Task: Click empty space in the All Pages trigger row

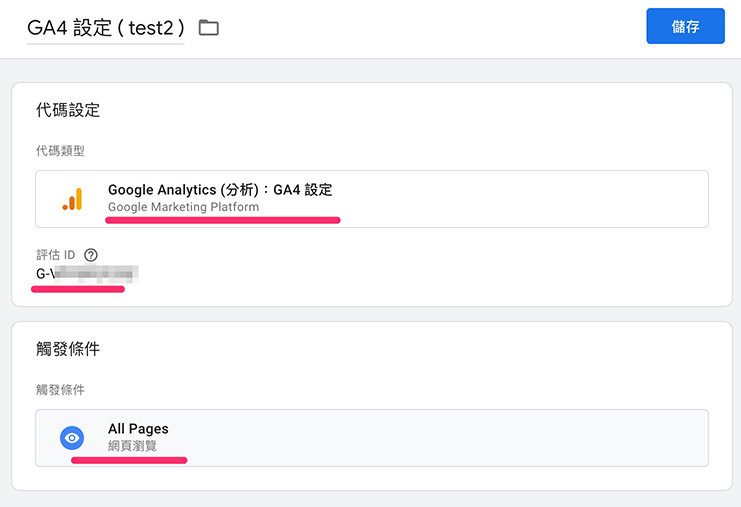Action: (450, 437)
